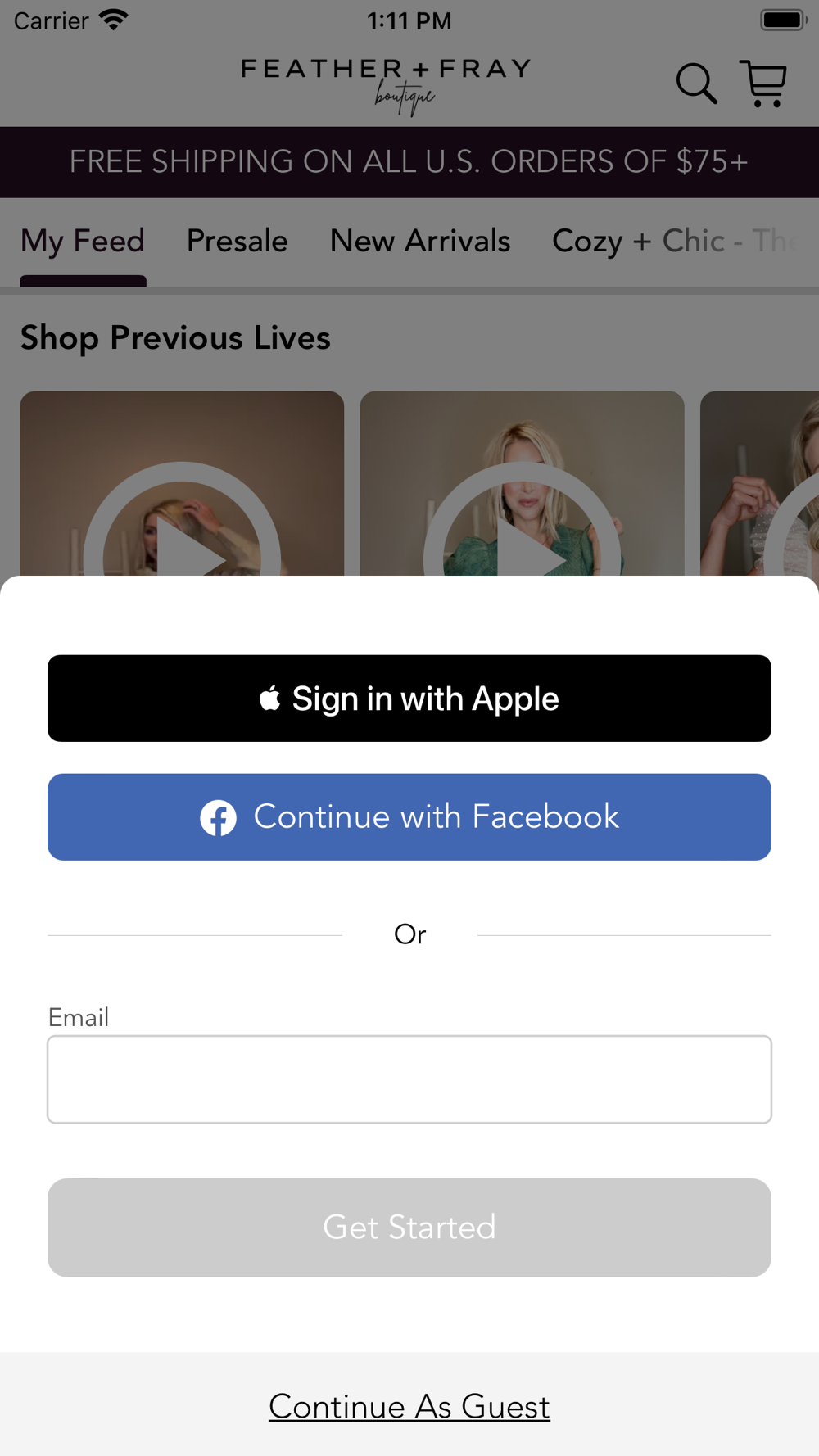Switch to the My Feed tab

pyautogui.click(x=83, y=241)
